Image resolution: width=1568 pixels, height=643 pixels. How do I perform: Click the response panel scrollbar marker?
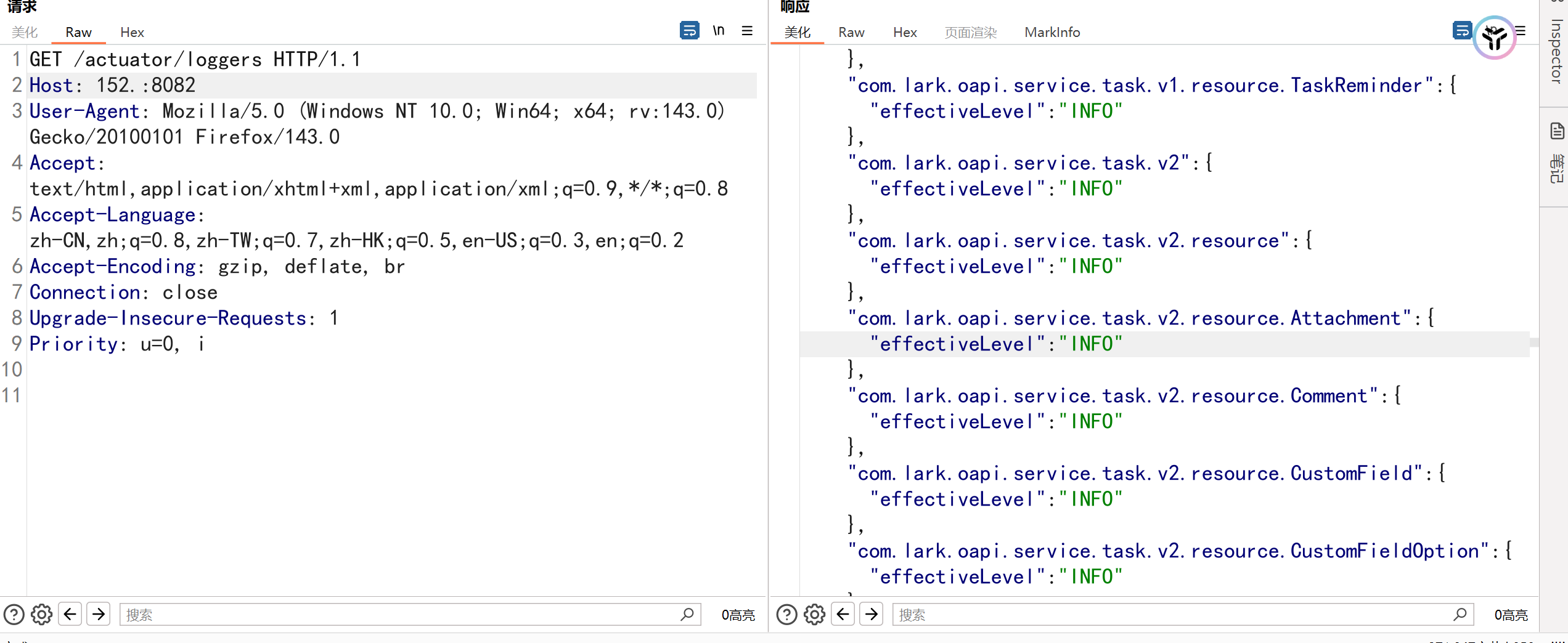coord(1533,342)
